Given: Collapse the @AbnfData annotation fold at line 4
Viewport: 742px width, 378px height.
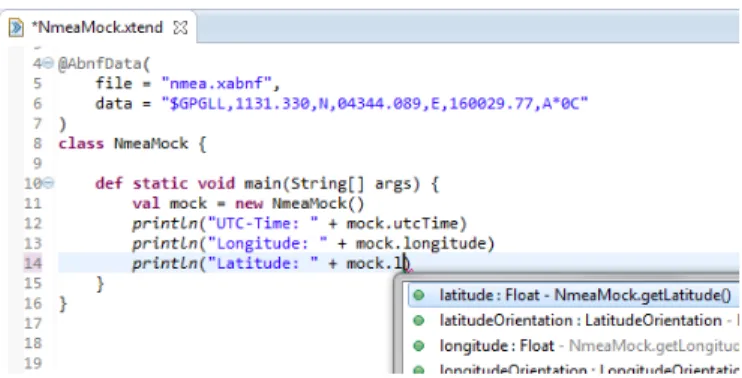Looking at the screenshot, I should [x=49, y=63].
